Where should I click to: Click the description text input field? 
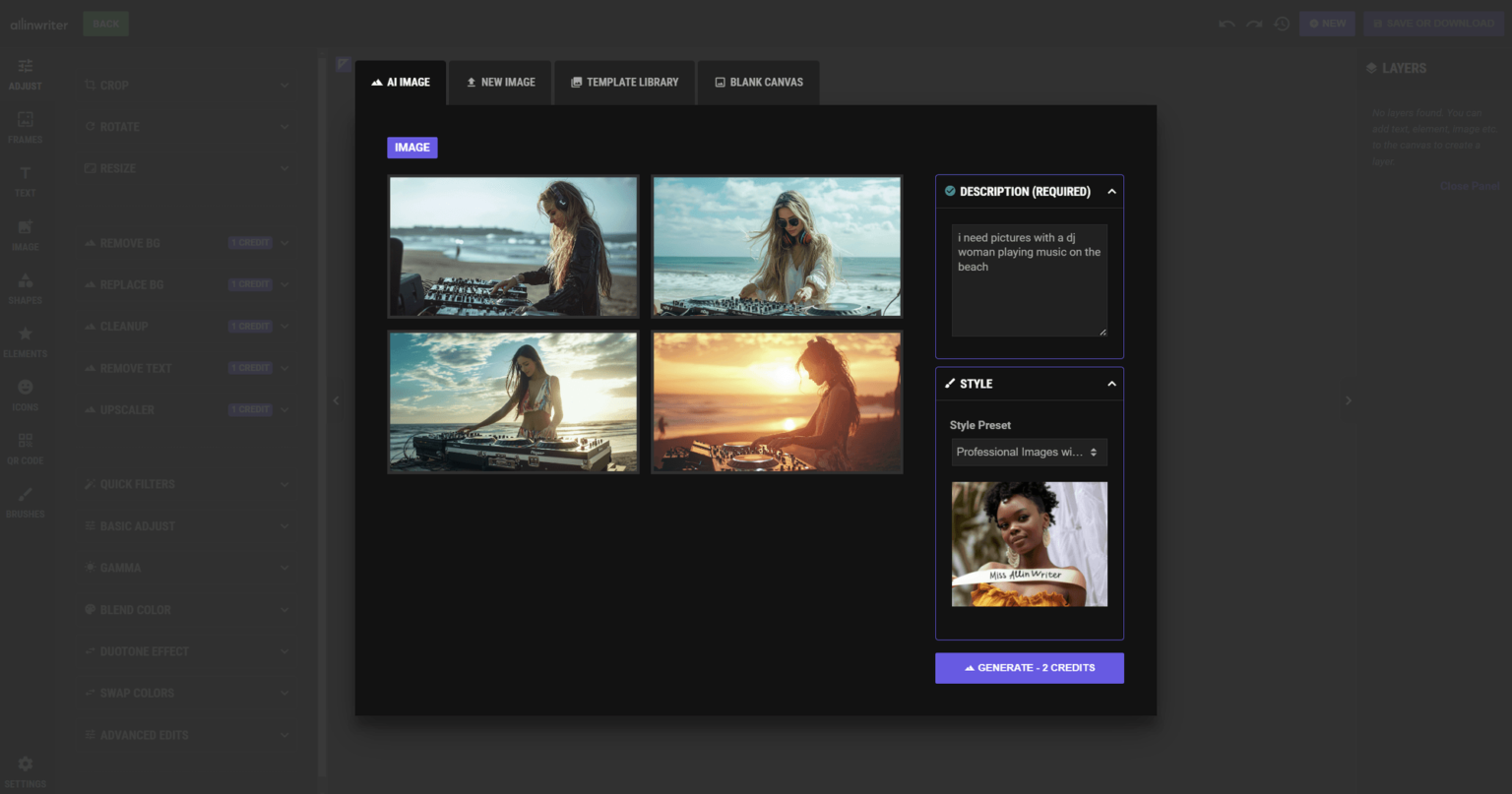coord(1029,280)
